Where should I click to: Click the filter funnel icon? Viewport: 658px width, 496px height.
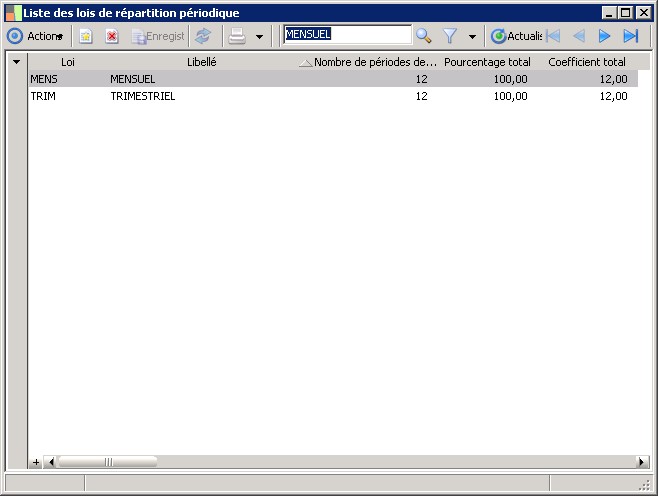point(450,36)
